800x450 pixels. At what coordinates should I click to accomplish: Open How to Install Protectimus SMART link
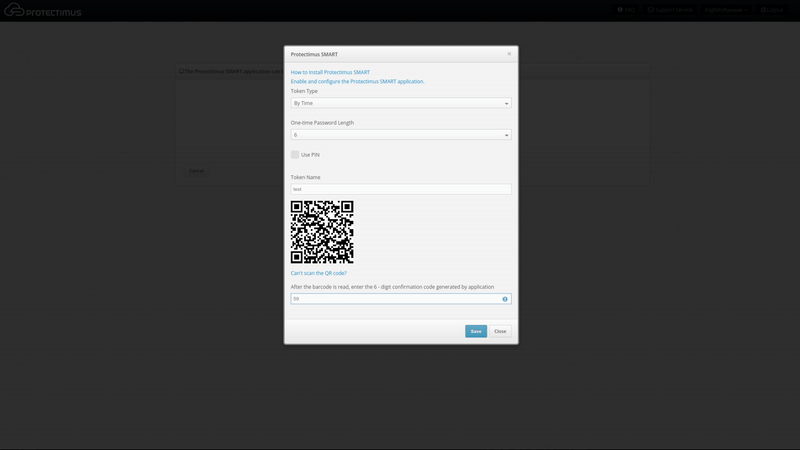pos(330,72)
